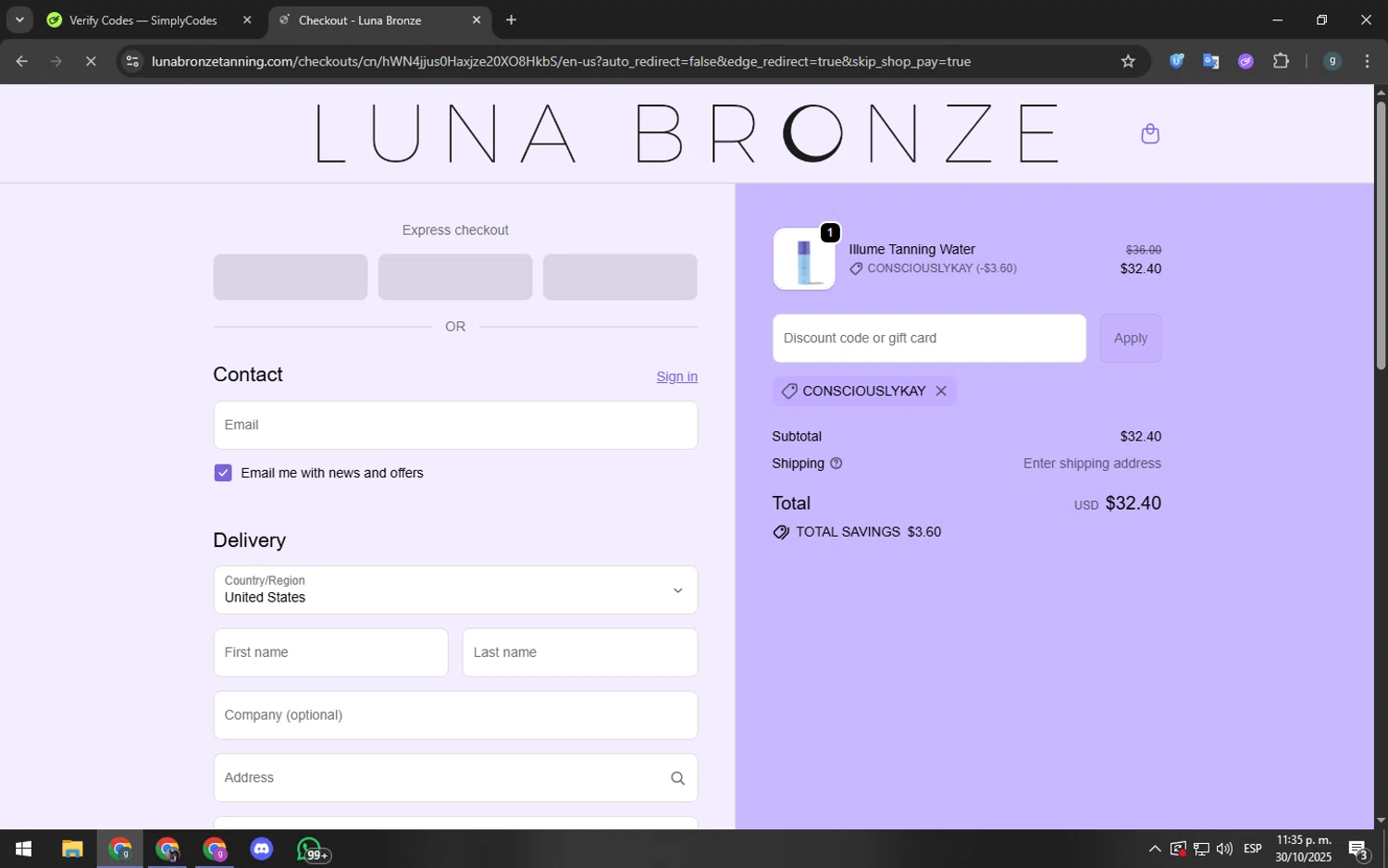Open the Google Translate extension icon
Viewport: 1388px width, 868px height.
(x=1211, y=61)
